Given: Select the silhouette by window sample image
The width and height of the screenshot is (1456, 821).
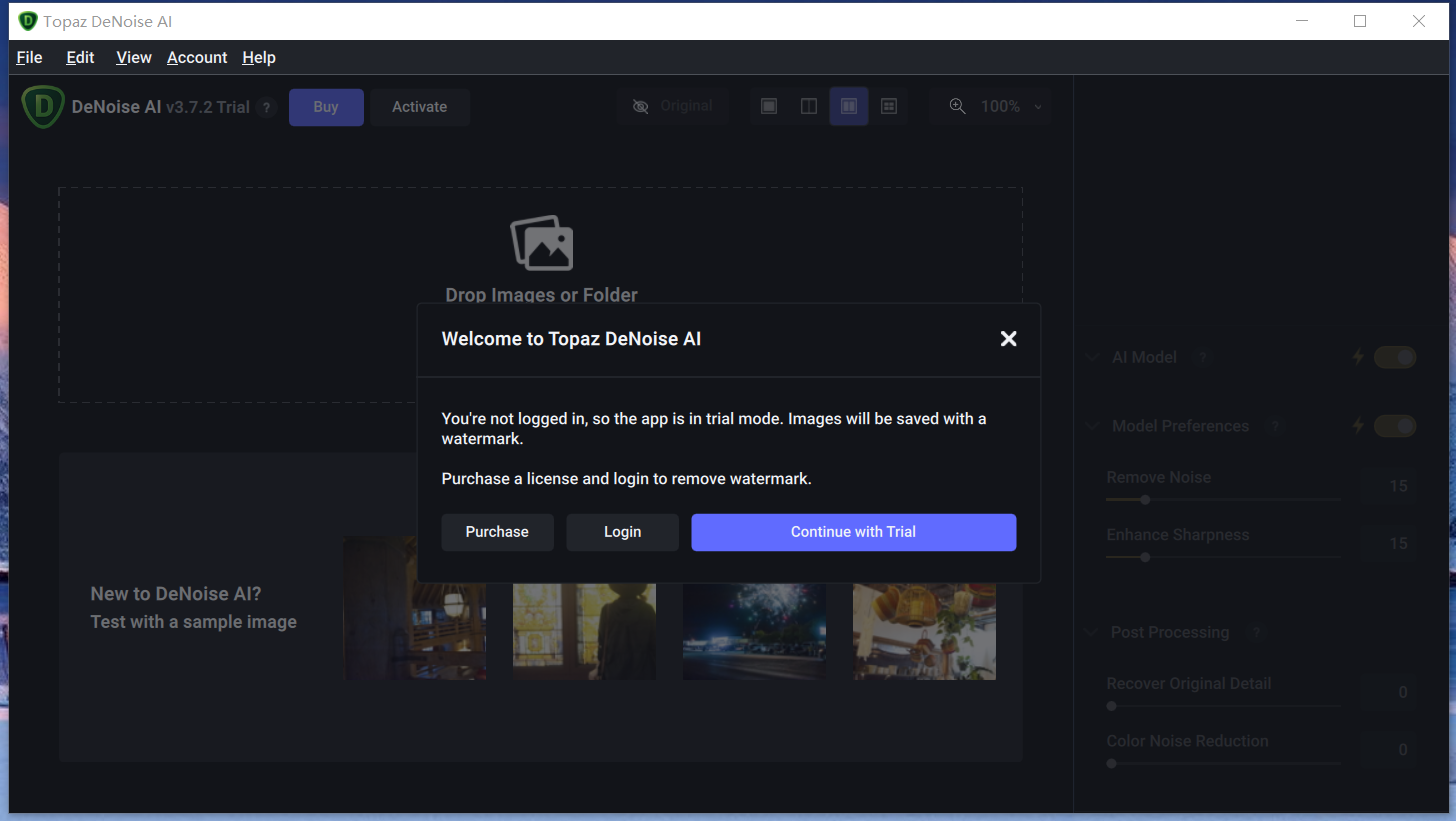Looking at the screenshot, I should tap(585, 631).
